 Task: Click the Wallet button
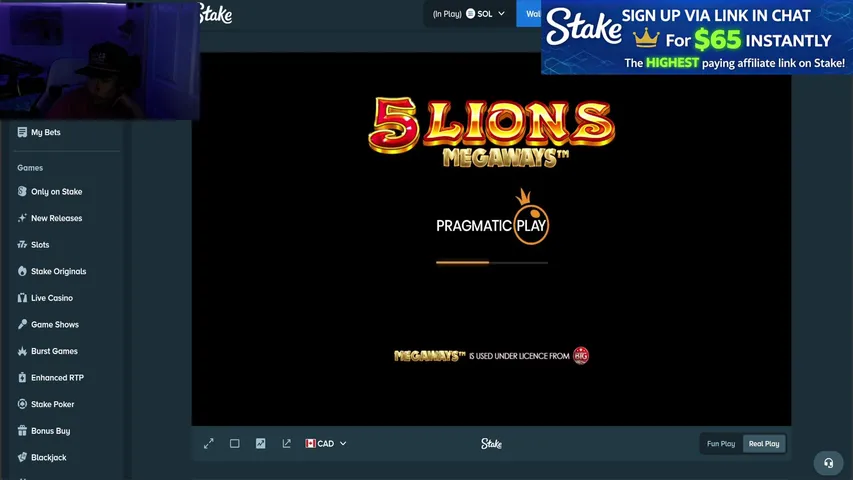point(529,14)
